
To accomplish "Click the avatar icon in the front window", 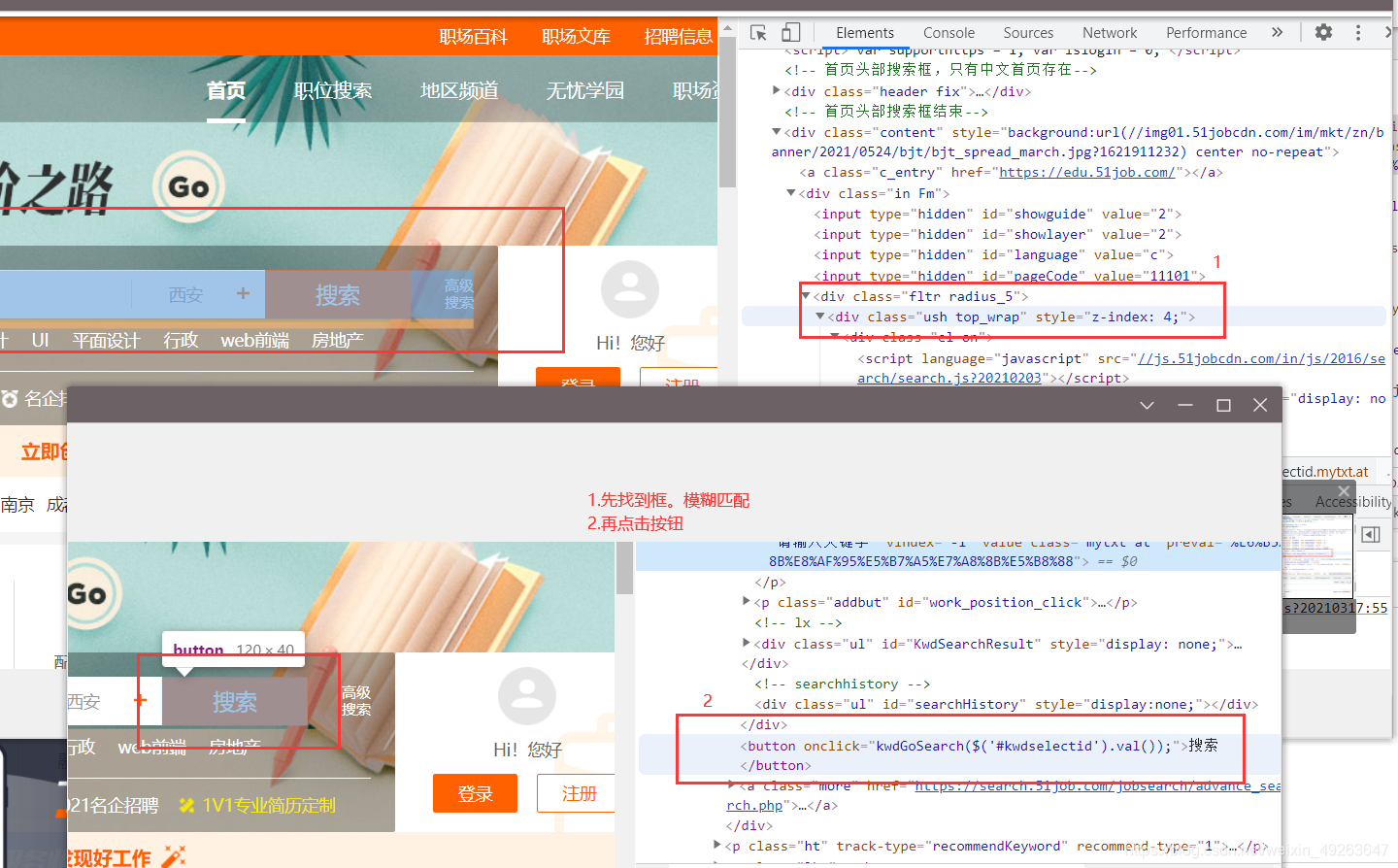I will pyautogui.click(x=527, y=696).
